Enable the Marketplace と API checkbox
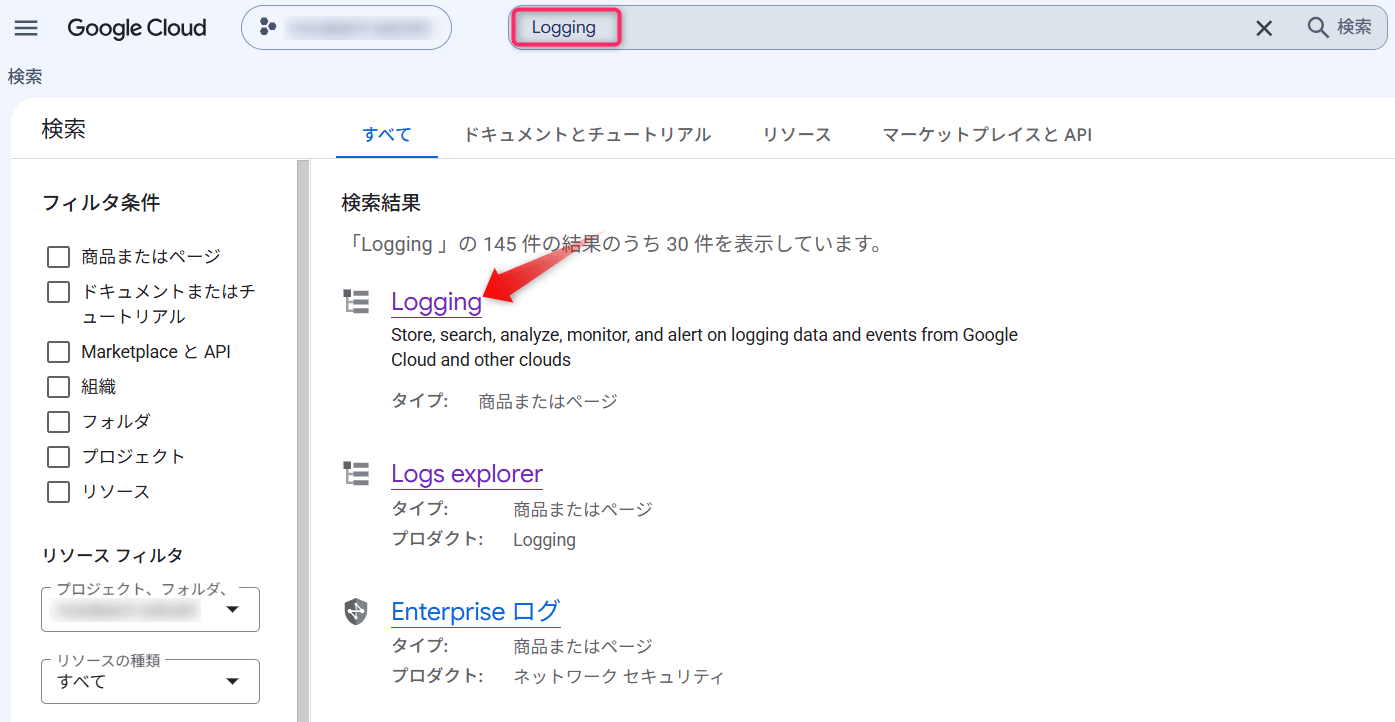 coord(59,352)
